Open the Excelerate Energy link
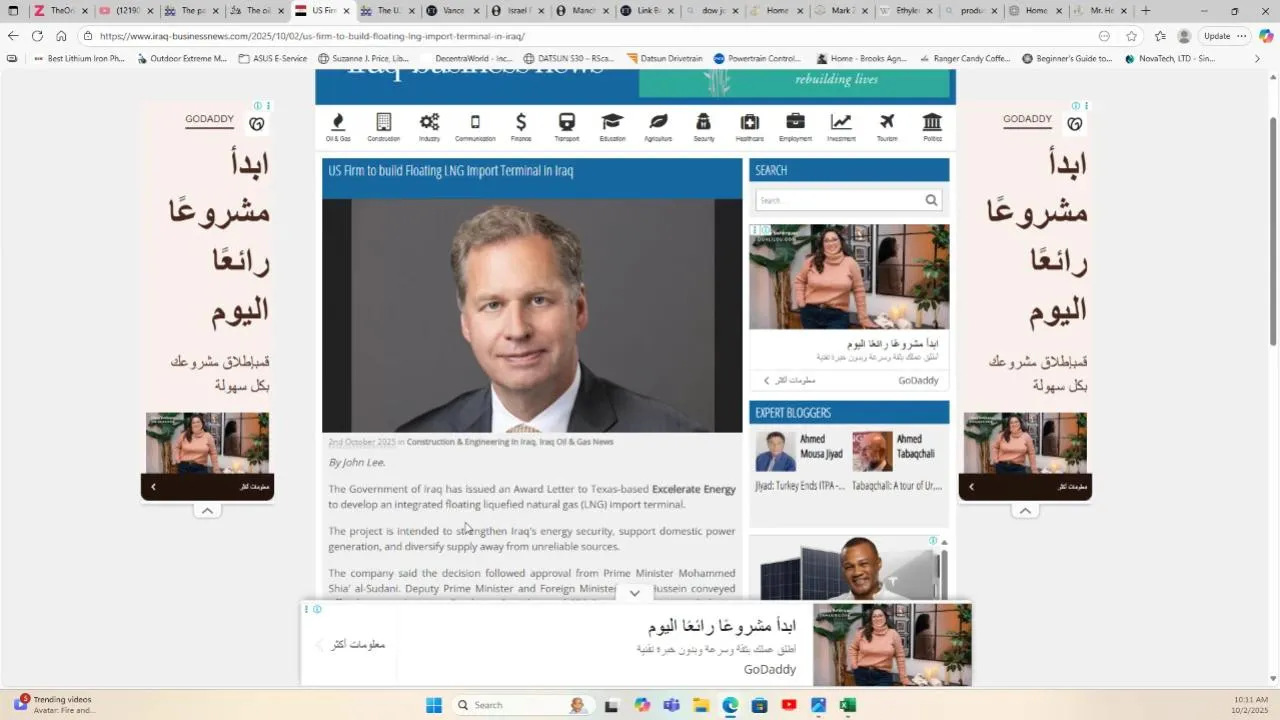 click(693, 490)
